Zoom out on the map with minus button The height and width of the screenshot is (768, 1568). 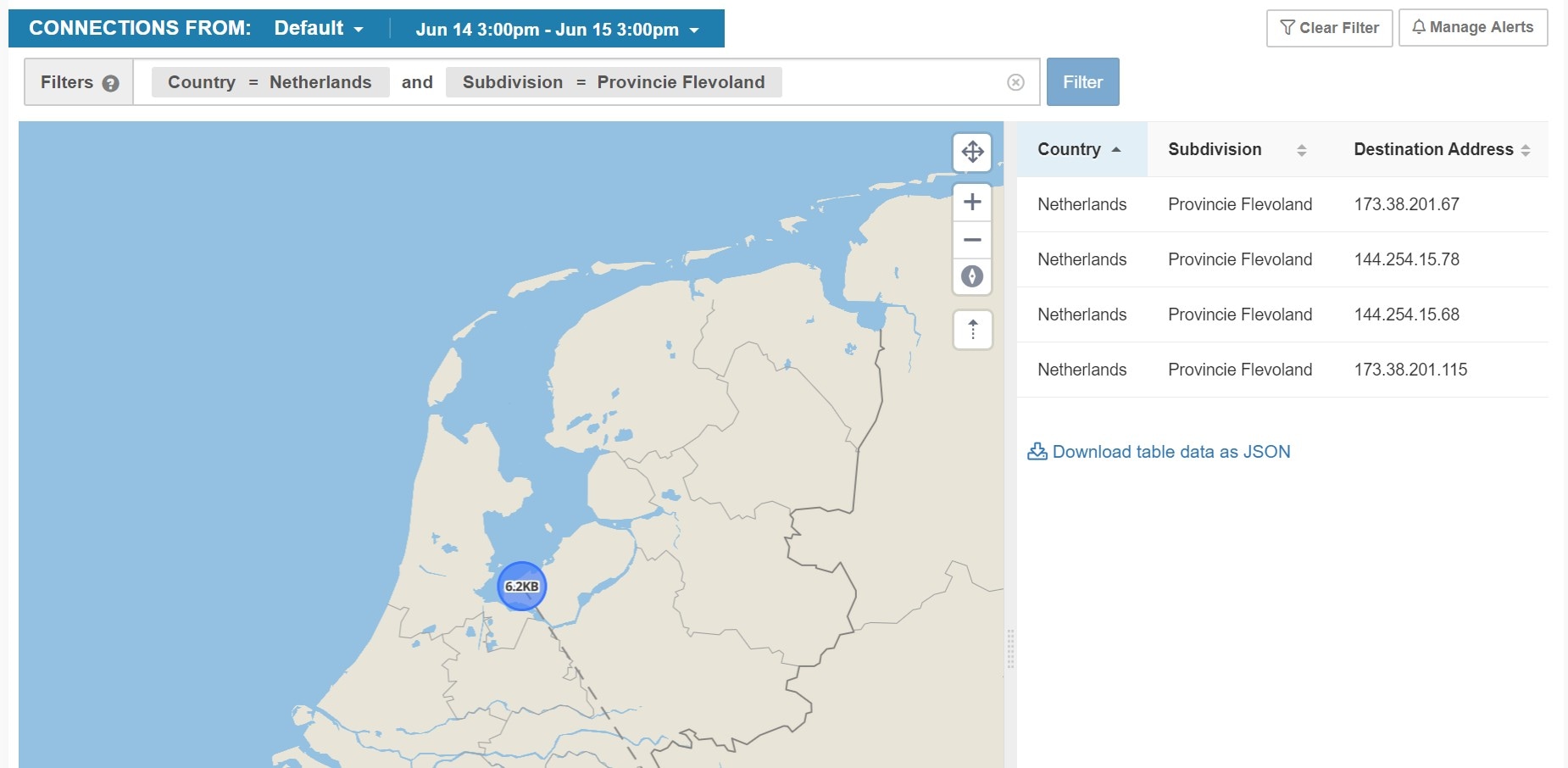[972, 240]
